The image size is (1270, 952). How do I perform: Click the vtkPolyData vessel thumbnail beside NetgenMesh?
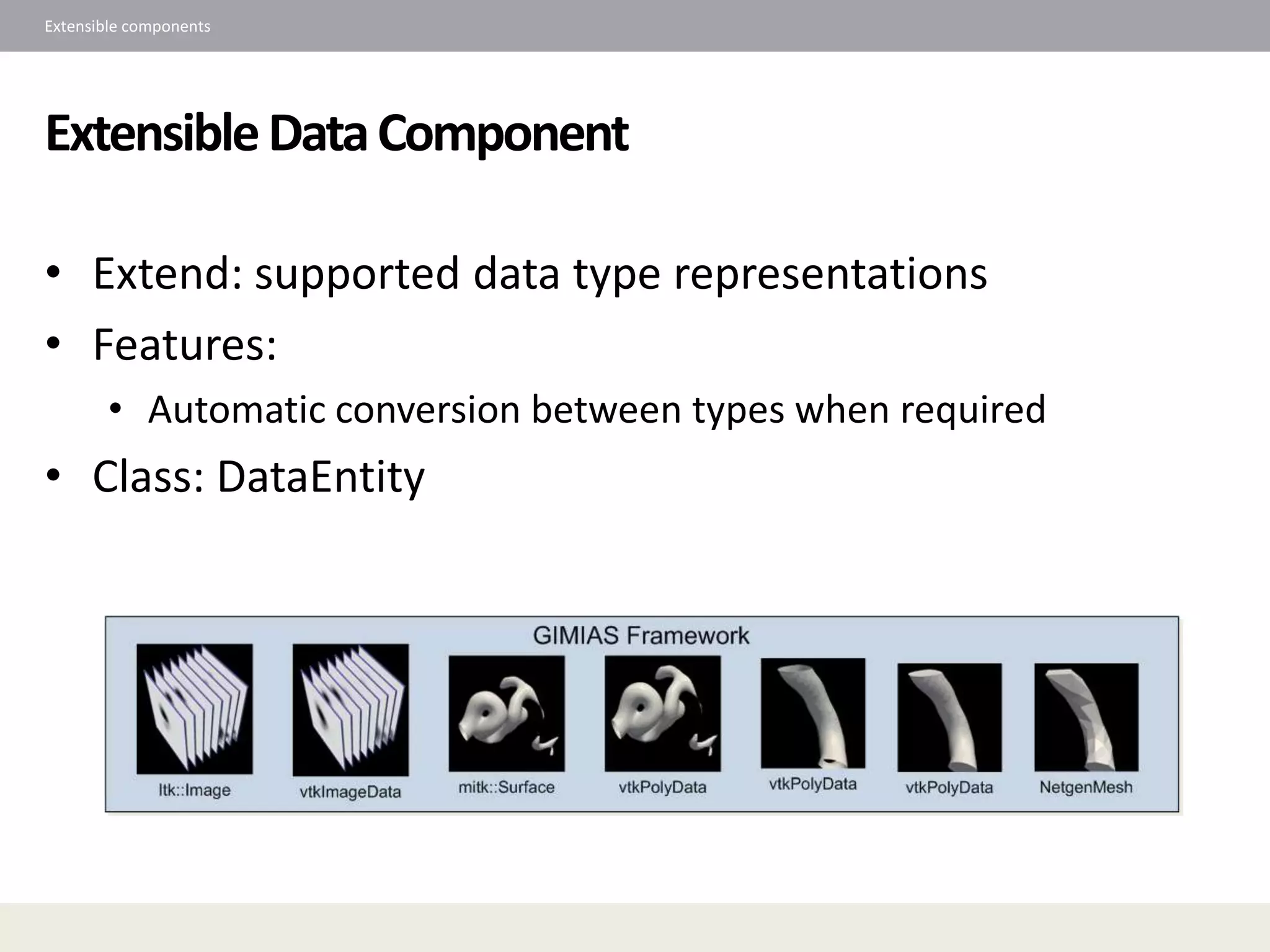[949, 717]
